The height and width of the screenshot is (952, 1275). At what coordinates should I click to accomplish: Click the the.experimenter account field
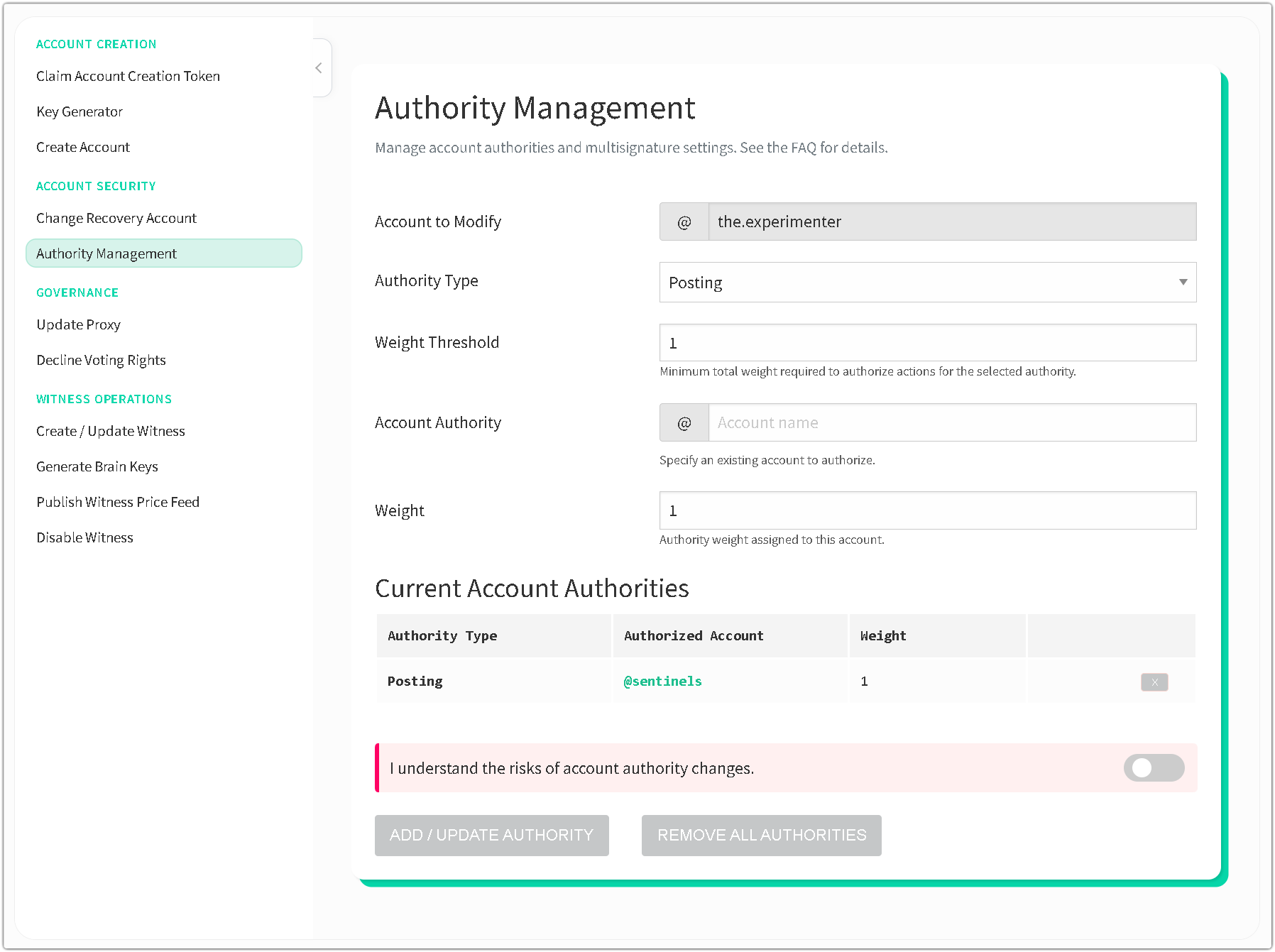point(952,222)
